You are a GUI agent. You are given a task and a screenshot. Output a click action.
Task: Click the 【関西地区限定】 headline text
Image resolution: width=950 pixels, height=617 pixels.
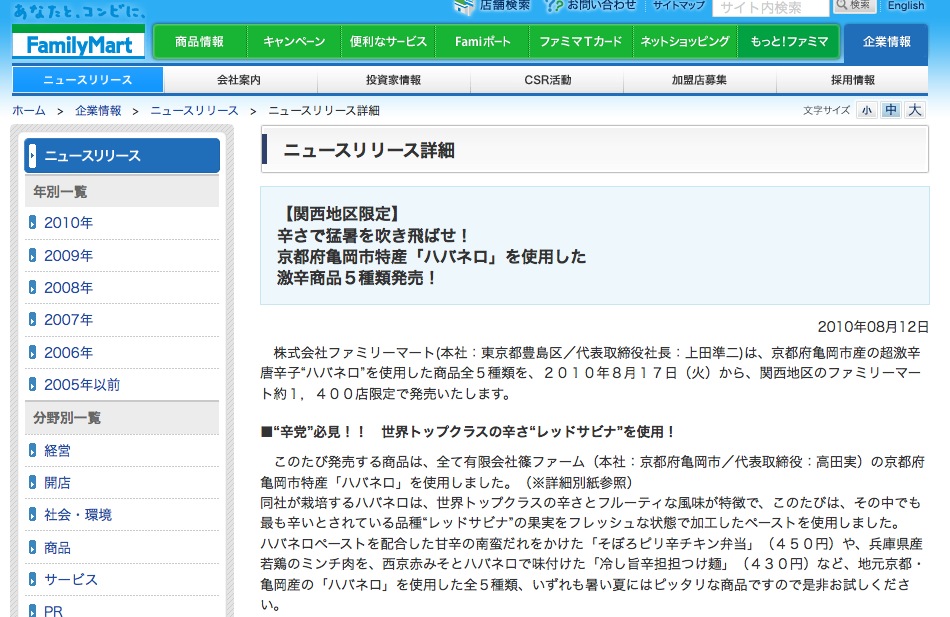tap(341, 214)
